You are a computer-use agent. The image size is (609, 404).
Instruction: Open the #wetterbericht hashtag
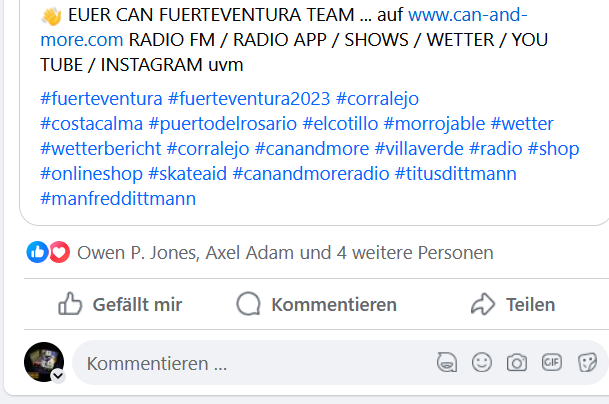[x=101, y=149]
